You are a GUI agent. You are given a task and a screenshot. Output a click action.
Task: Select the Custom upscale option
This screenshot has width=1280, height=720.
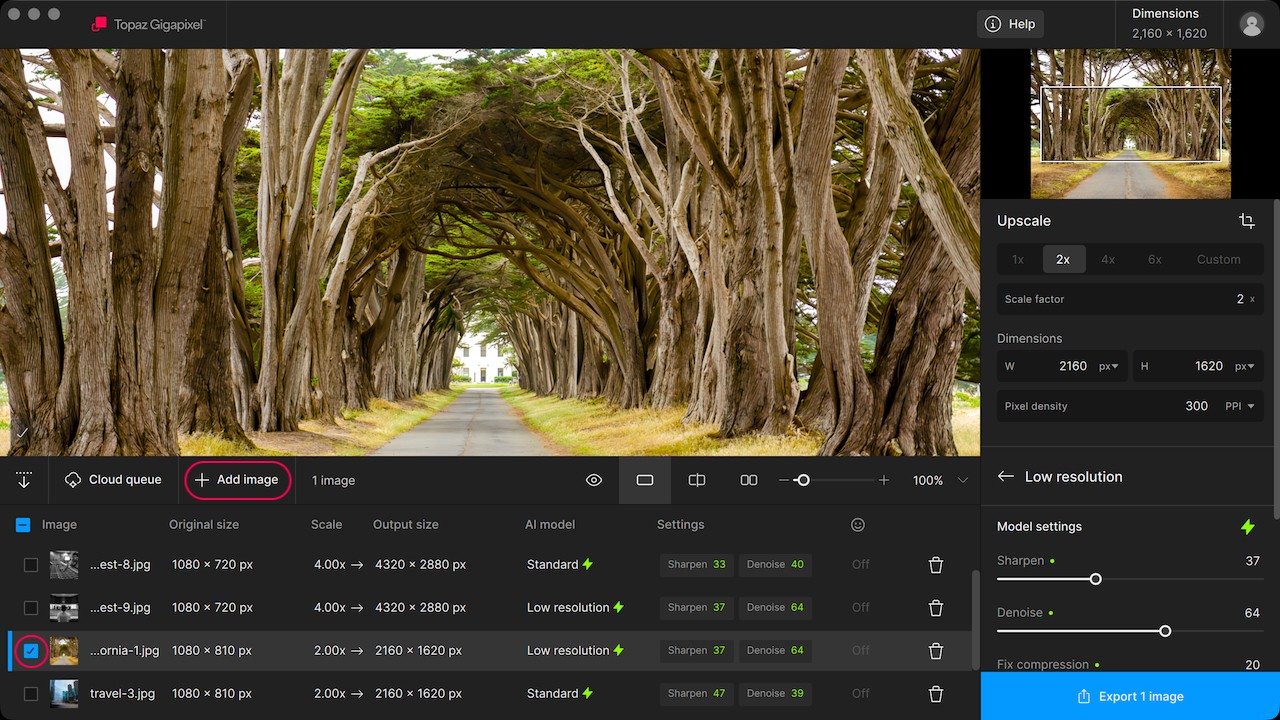click(x=1219, y=259)
